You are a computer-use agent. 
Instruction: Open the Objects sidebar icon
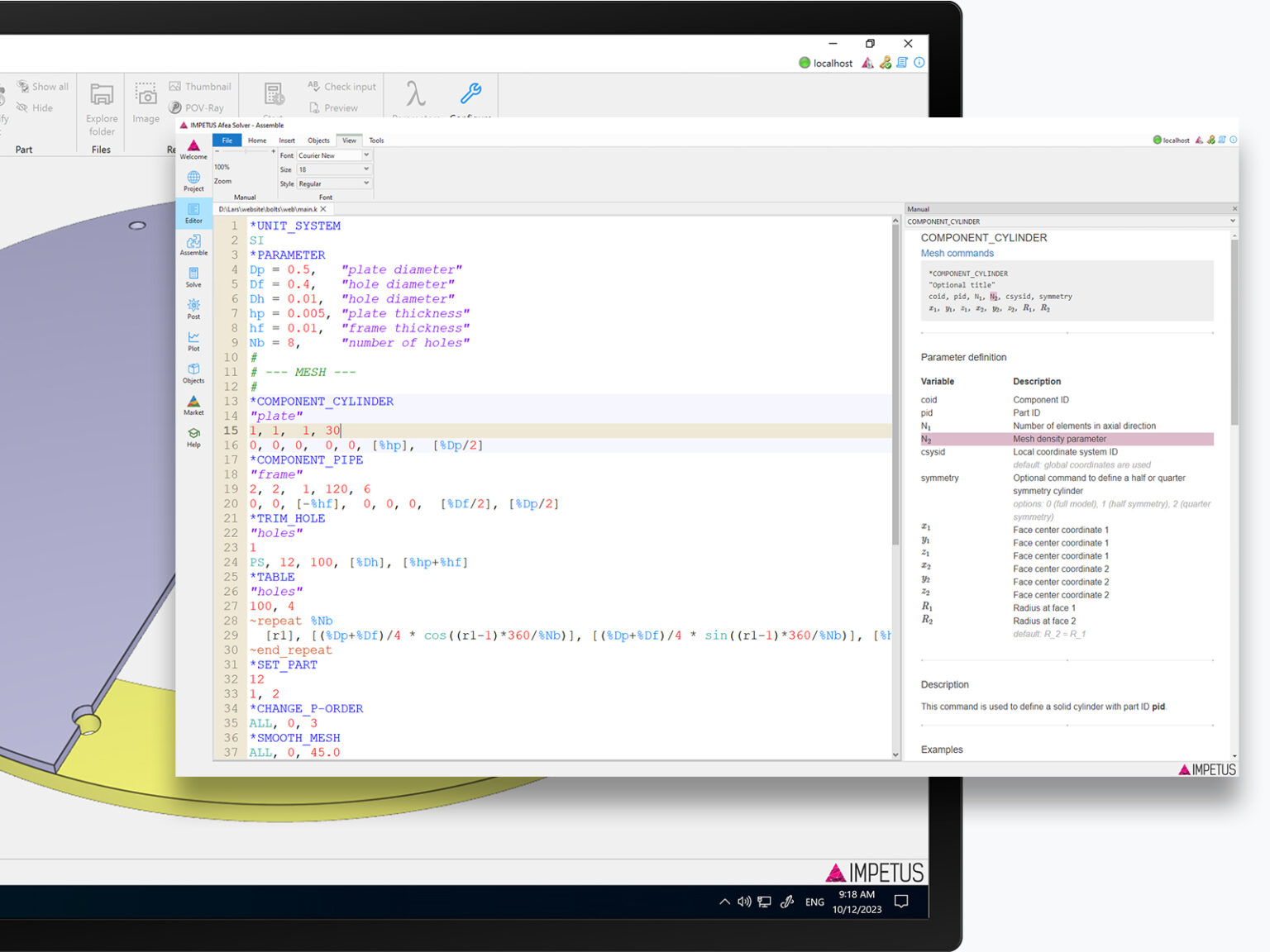click(193, 372)
